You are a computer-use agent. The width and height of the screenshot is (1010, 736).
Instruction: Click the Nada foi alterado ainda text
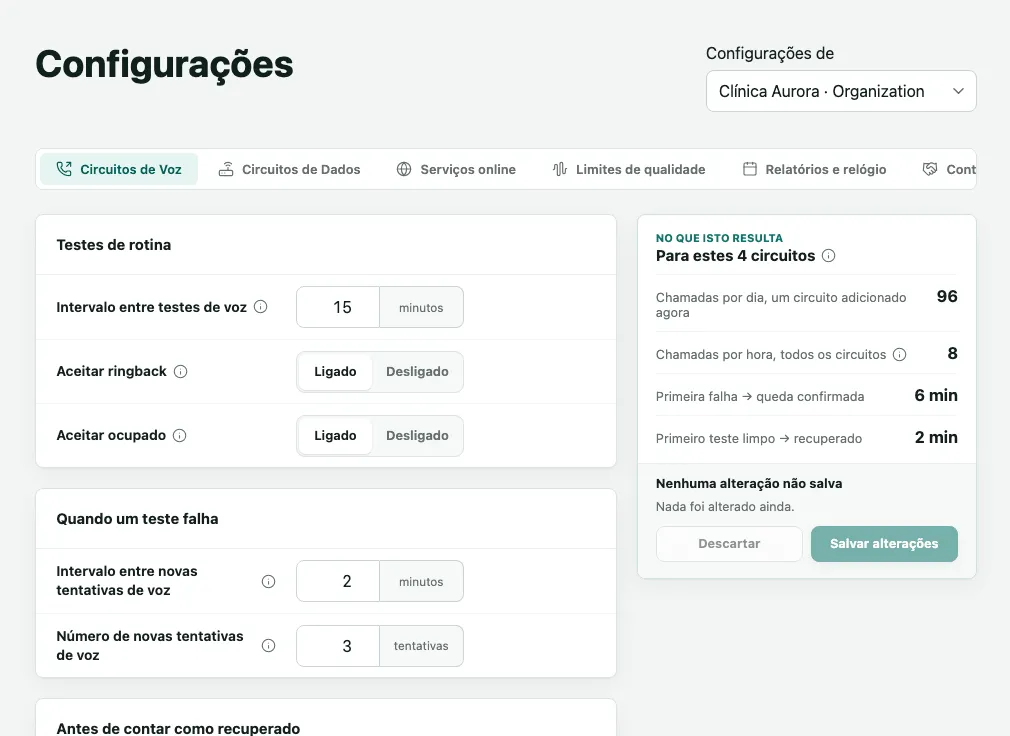point(725,507)
